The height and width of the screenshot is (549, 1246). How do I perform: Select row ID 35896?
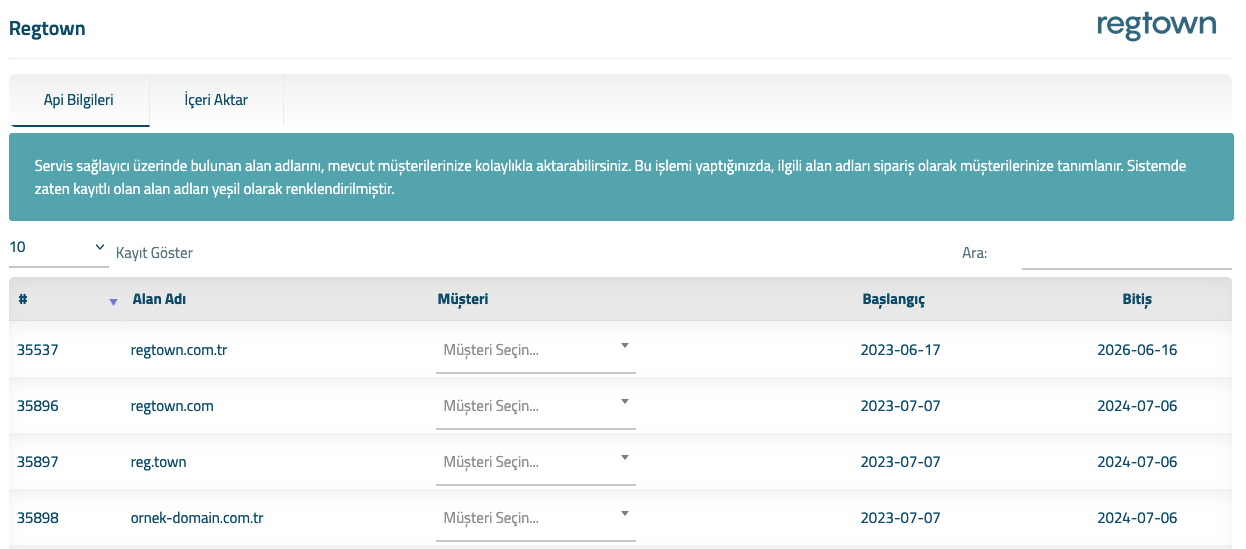[x=38, y=406]
